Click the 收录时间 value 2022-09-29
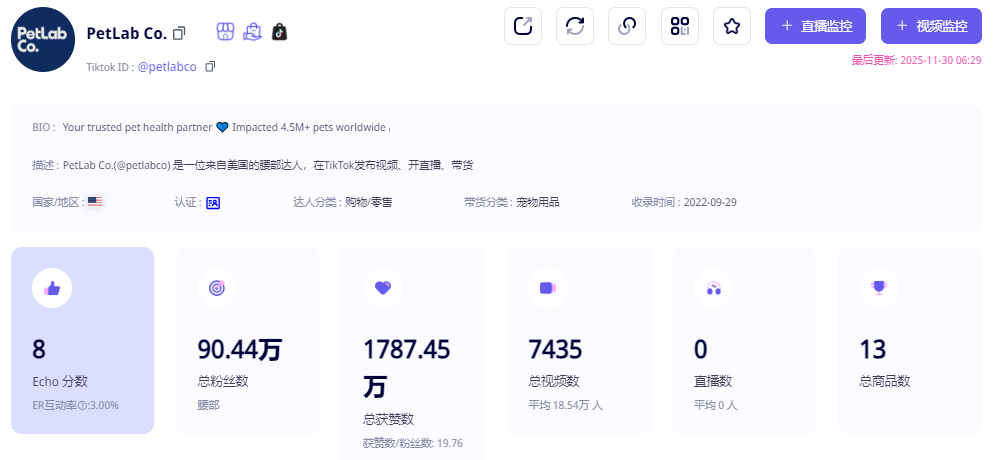998x460 pixels. pyautogui.click(x=710, y=203)
